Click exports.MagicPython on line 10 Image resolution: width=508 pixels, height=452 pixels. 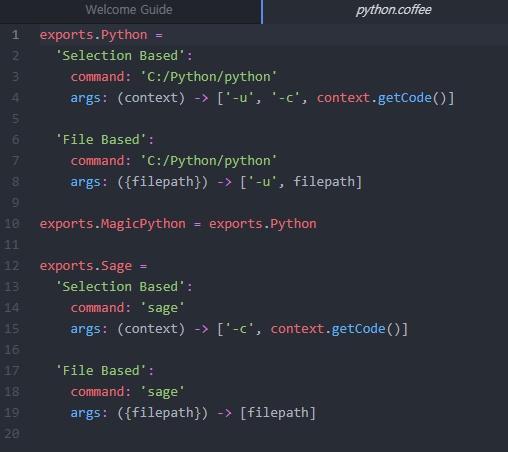113,224
